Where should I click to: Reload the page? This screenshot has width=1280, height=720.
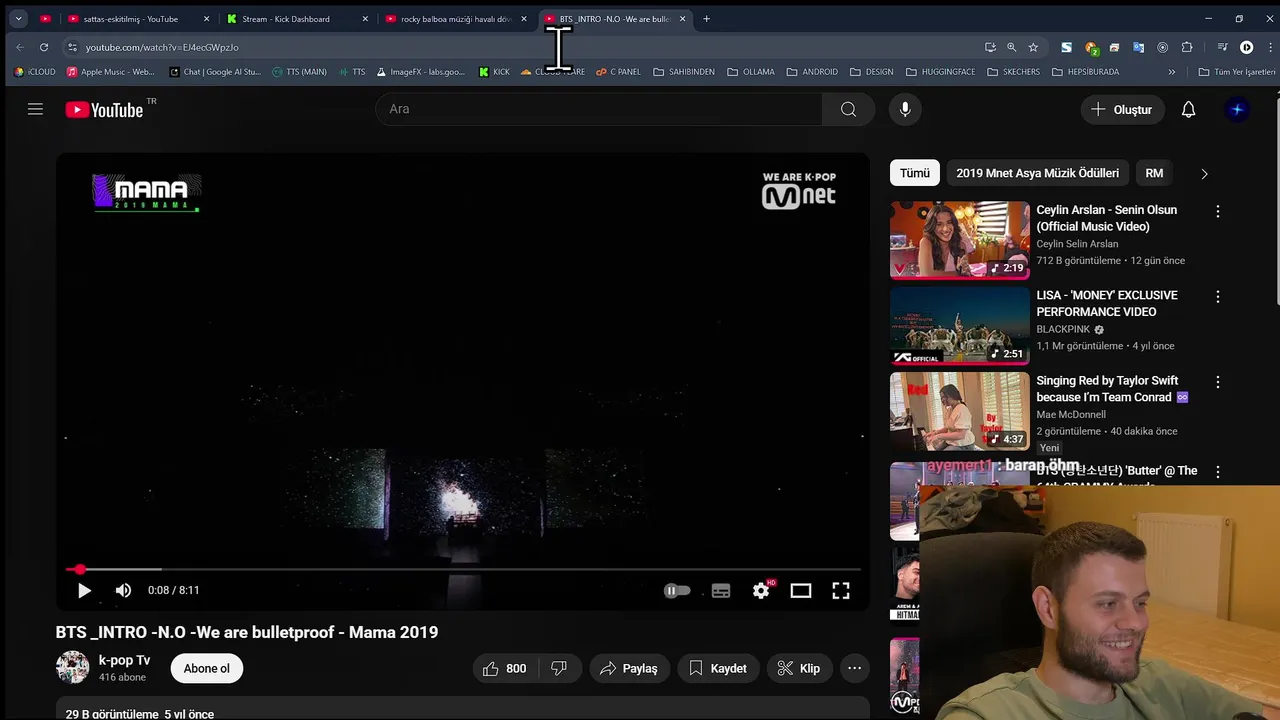click(44, 47)
